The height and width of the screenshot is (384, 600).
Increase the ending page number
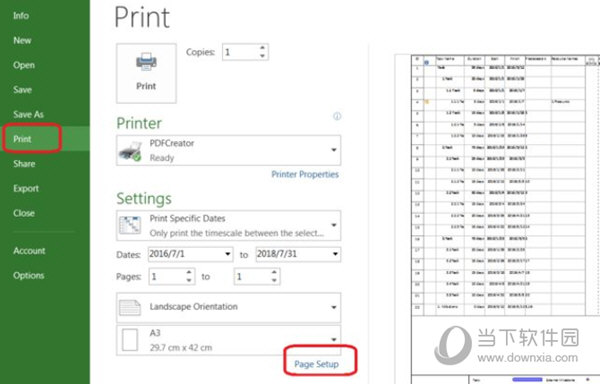coord(274,272)
